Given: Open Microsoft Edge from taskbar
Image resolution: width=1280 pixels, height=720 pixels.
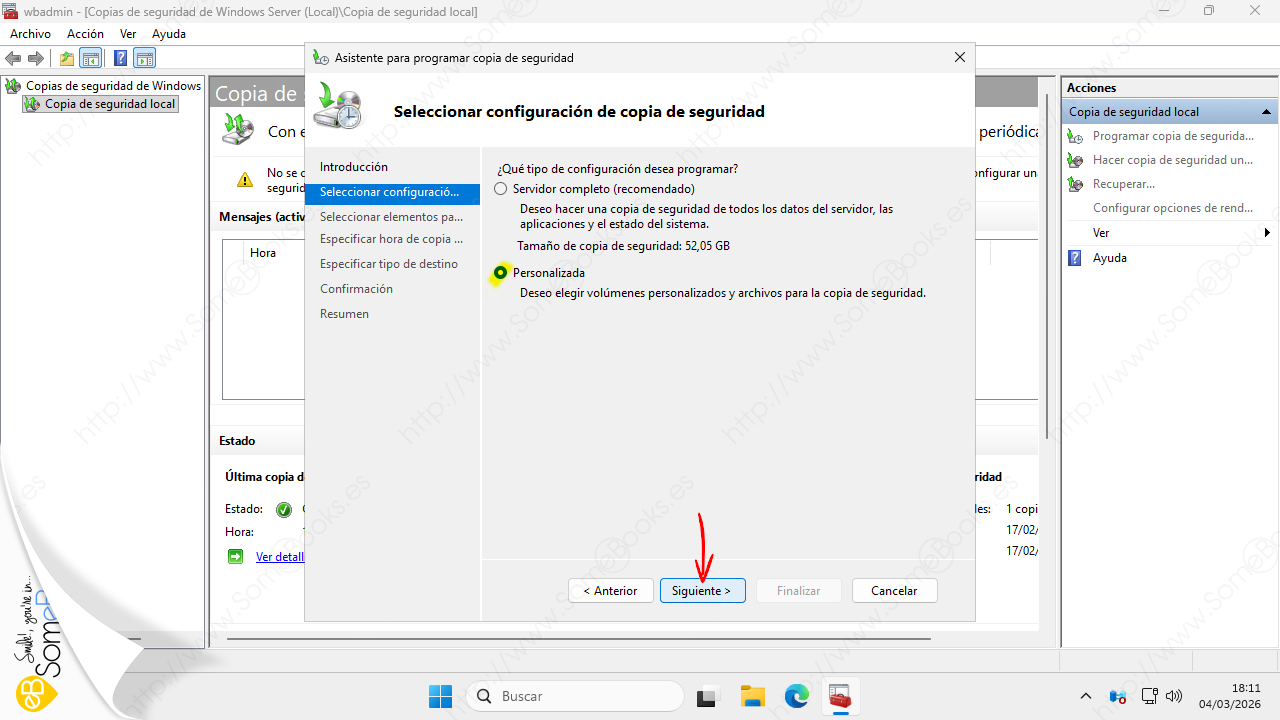Looking at the screenshot, I should click(x=796, y=696).
